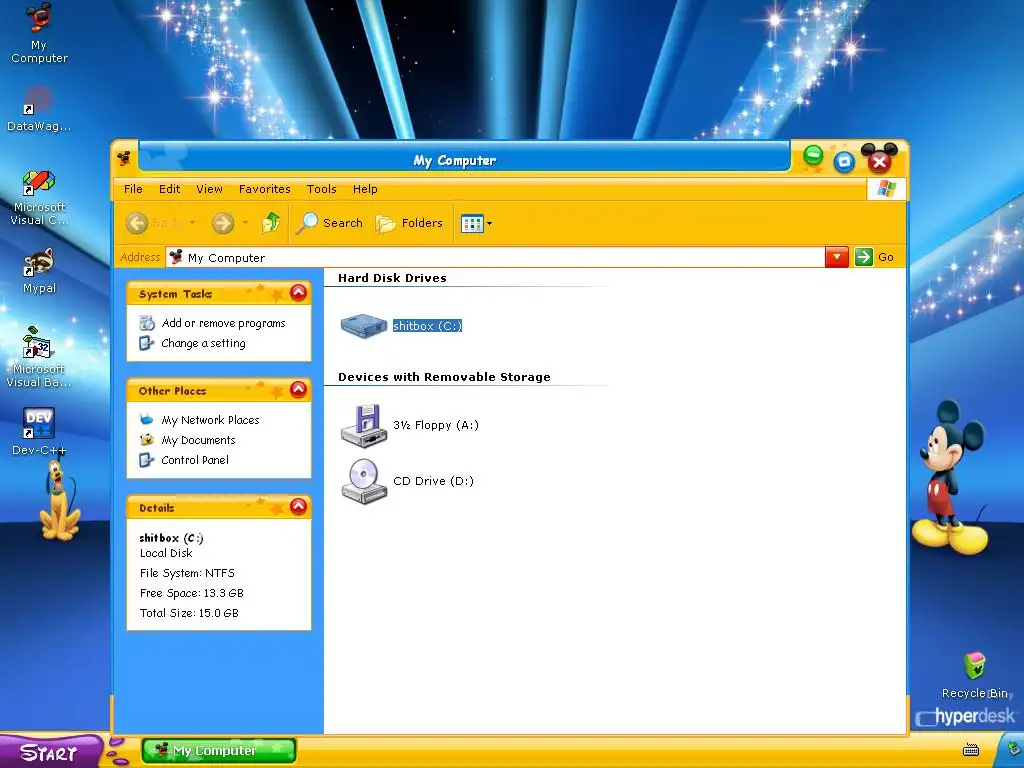
Task: Minimize the My Computer window
Action: [813, 156]
